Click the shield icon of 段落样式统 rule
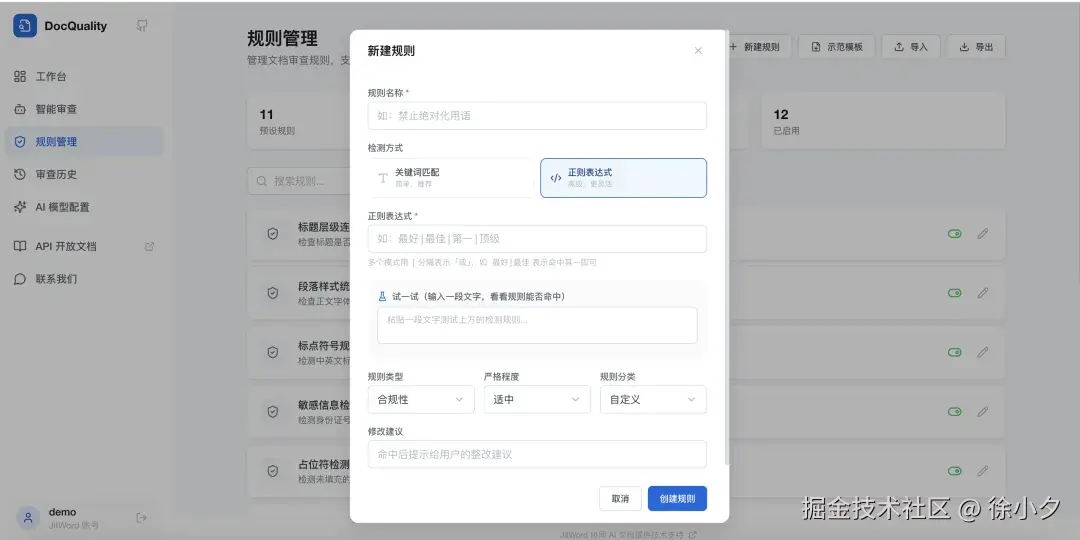Viewport: 1080px width, 540px height. coord(273,293)
